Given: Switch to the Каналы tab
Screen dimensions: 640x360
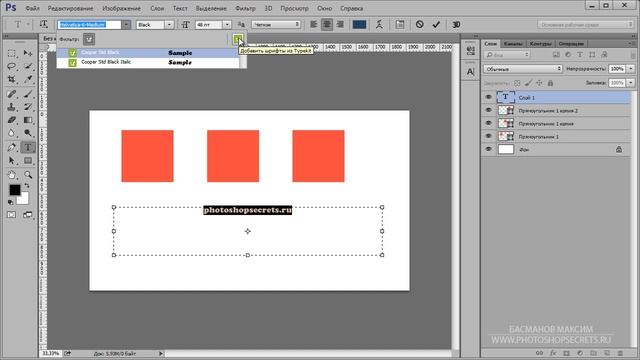Looking at the screenshot, I should [x=513, y=44].
